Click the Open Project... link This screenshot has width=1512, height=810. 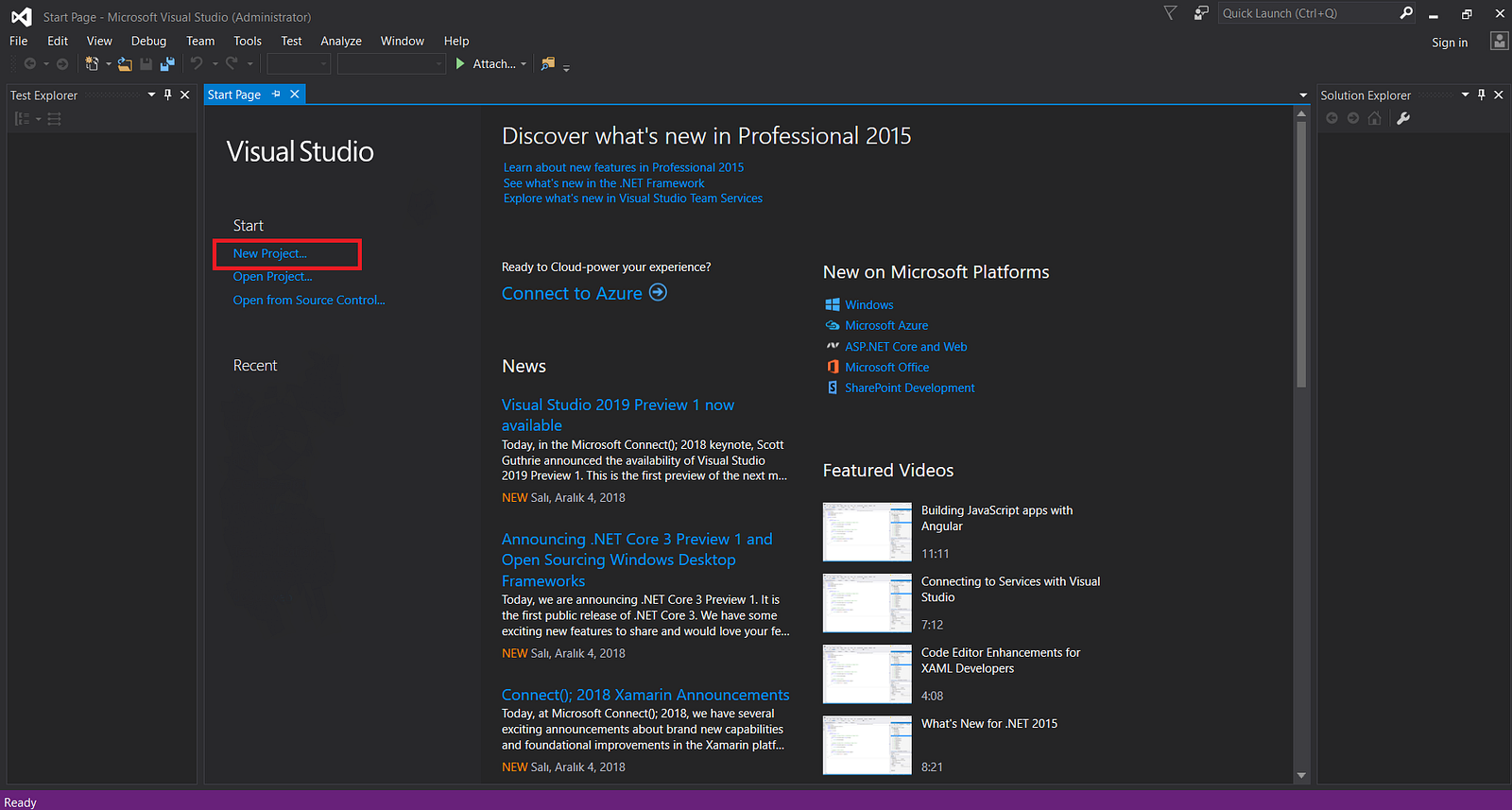tap(272, 277)
